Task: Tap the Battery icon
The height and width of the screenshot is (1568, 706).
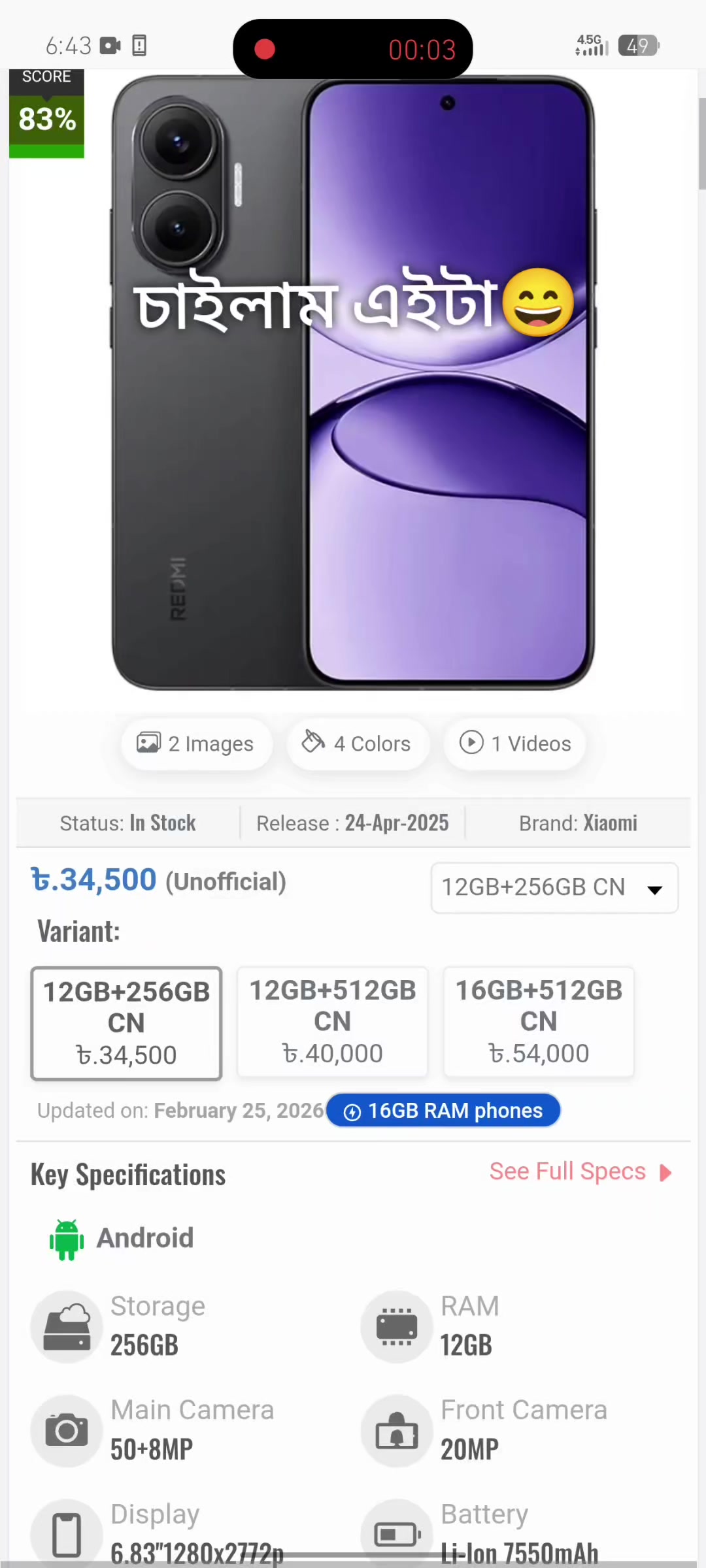Action: point(397,1533)
